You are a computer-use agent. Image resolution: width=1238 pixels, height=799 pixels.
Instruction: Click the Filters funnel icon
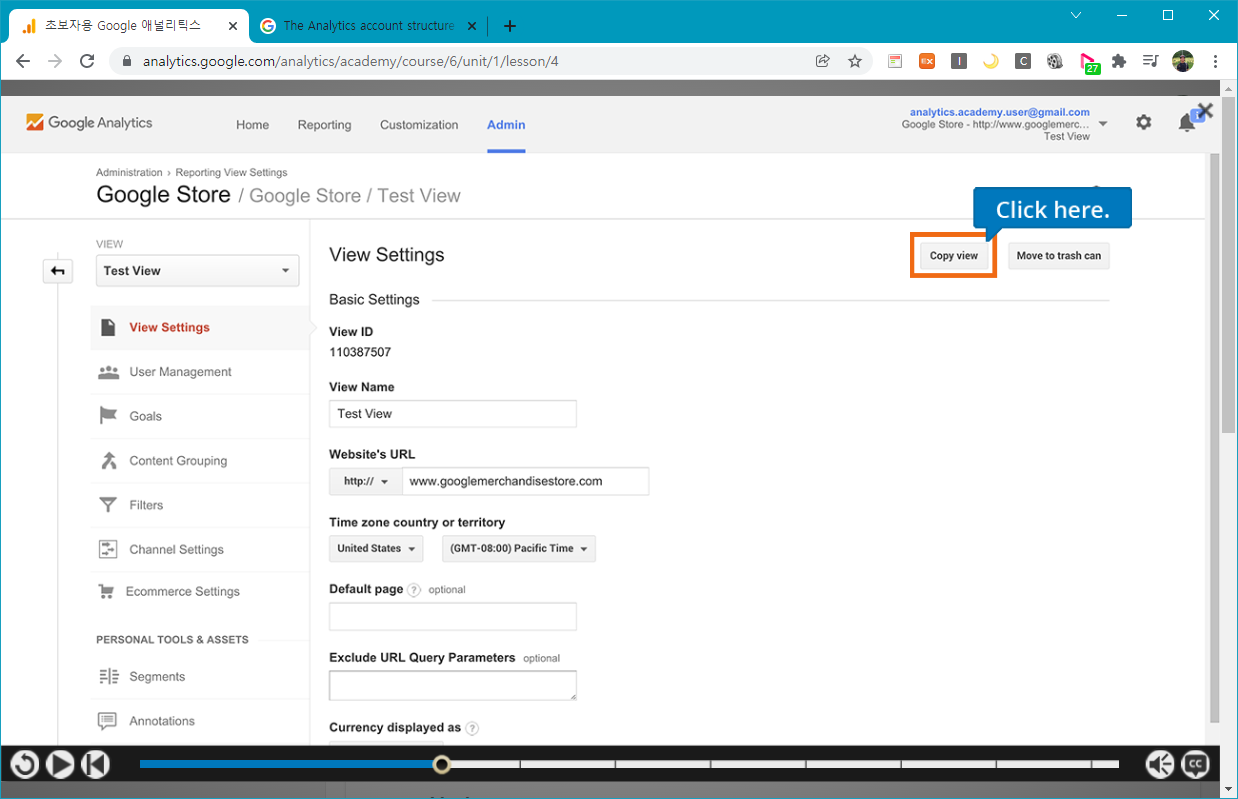tap(108, 505)
